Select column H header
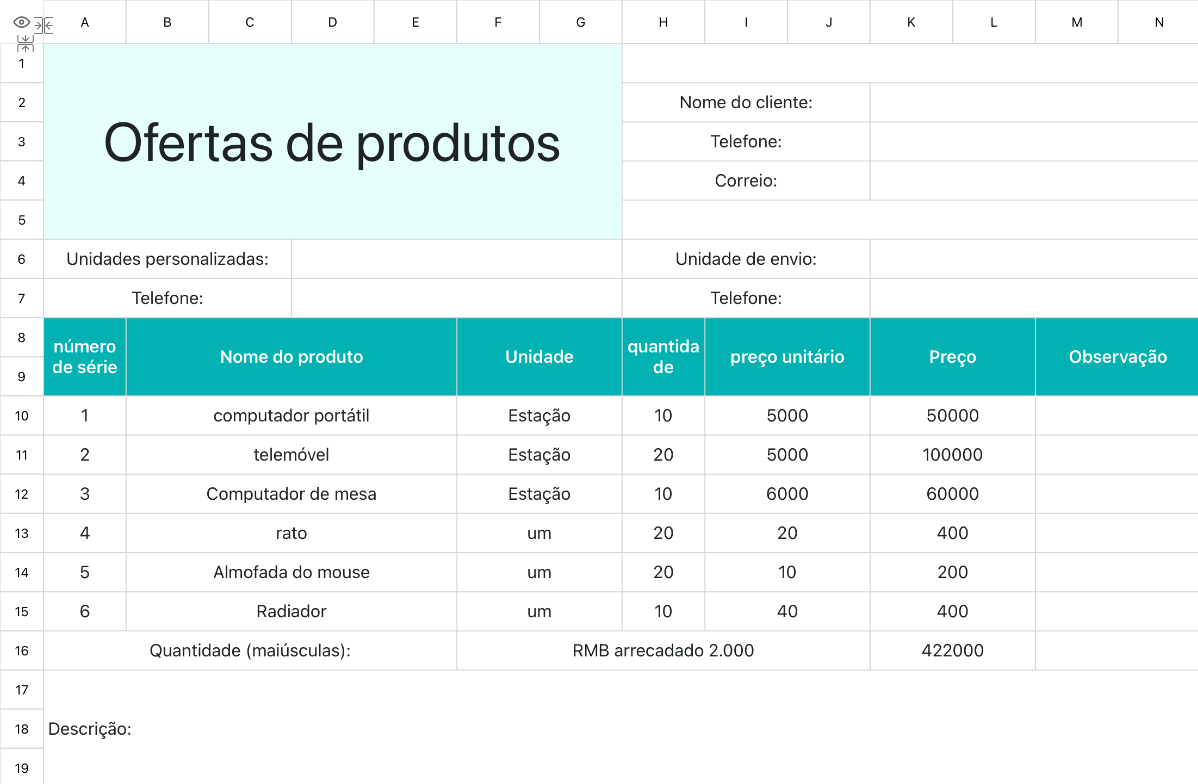 click(663, 22)
